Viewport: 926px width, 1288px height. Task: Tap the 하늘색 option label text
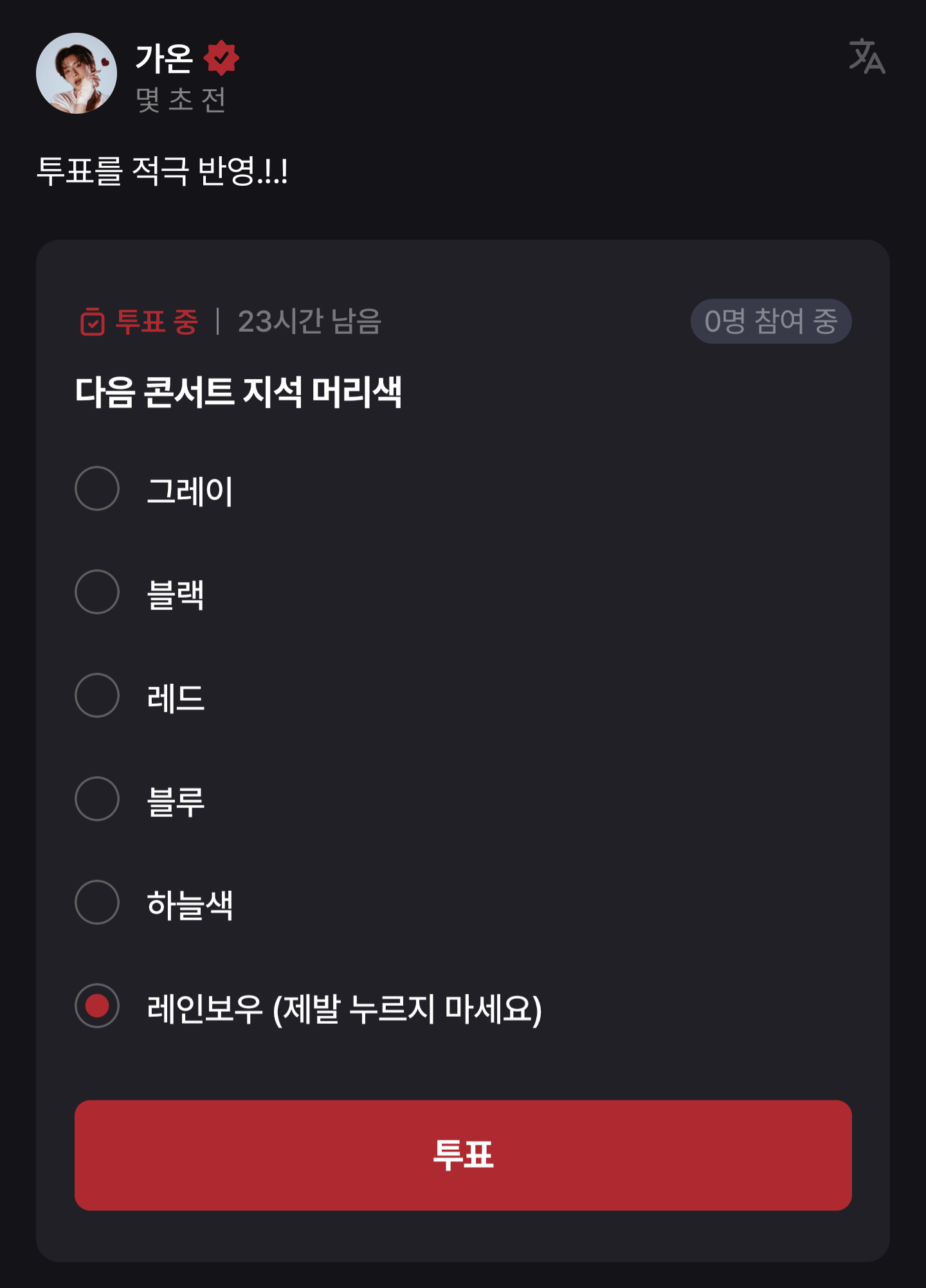[190, 905]
